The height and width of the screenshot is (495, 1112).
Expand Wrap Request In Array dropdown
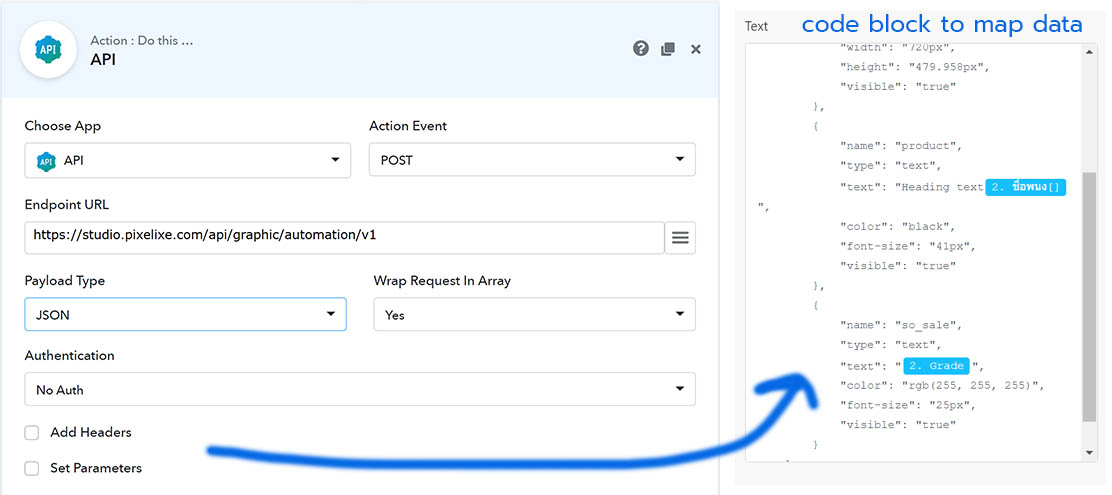click(x=534, y=314)
